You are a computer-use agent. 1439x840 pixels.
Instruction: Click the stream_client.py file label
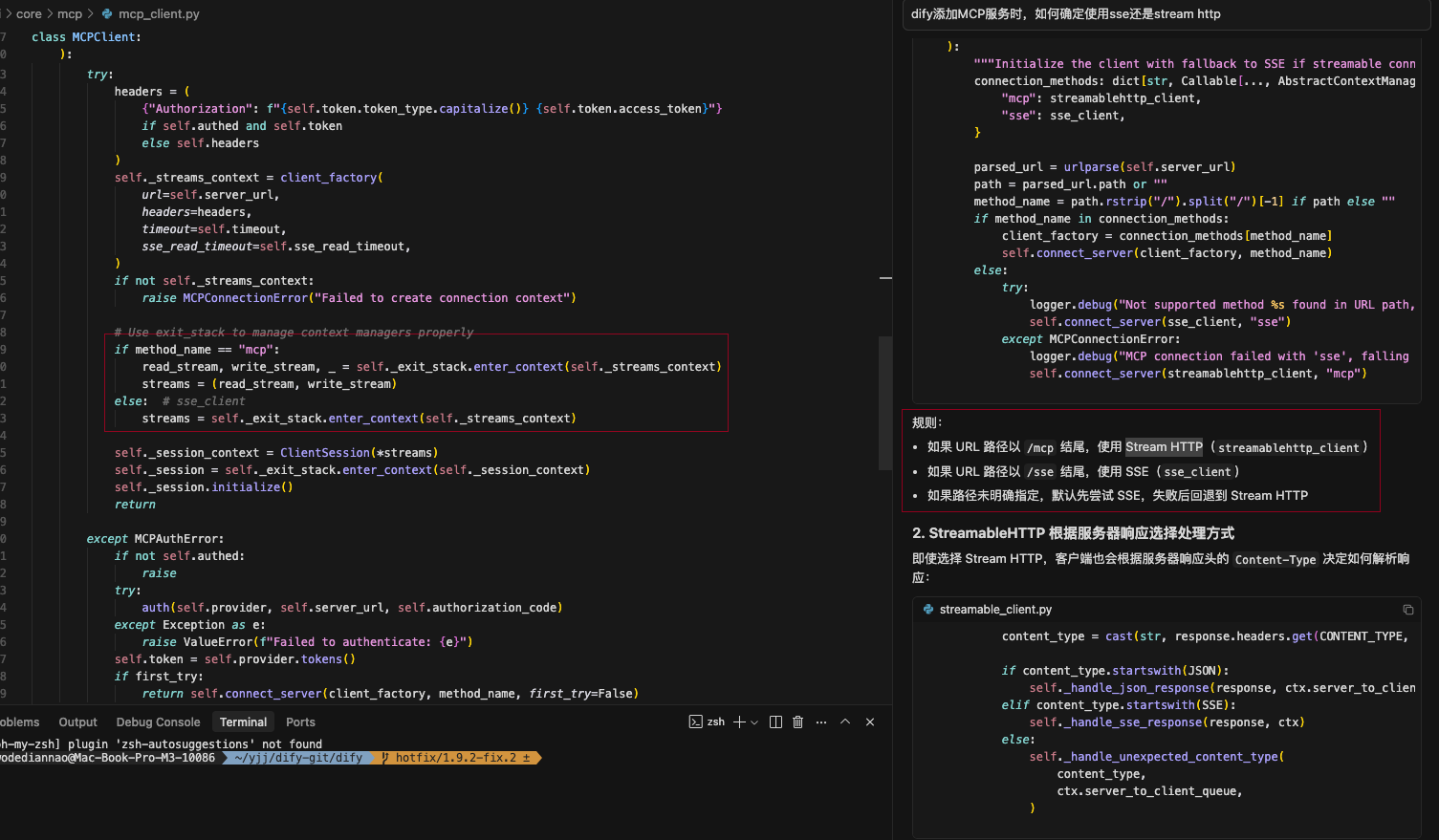[x=995, y=610]
